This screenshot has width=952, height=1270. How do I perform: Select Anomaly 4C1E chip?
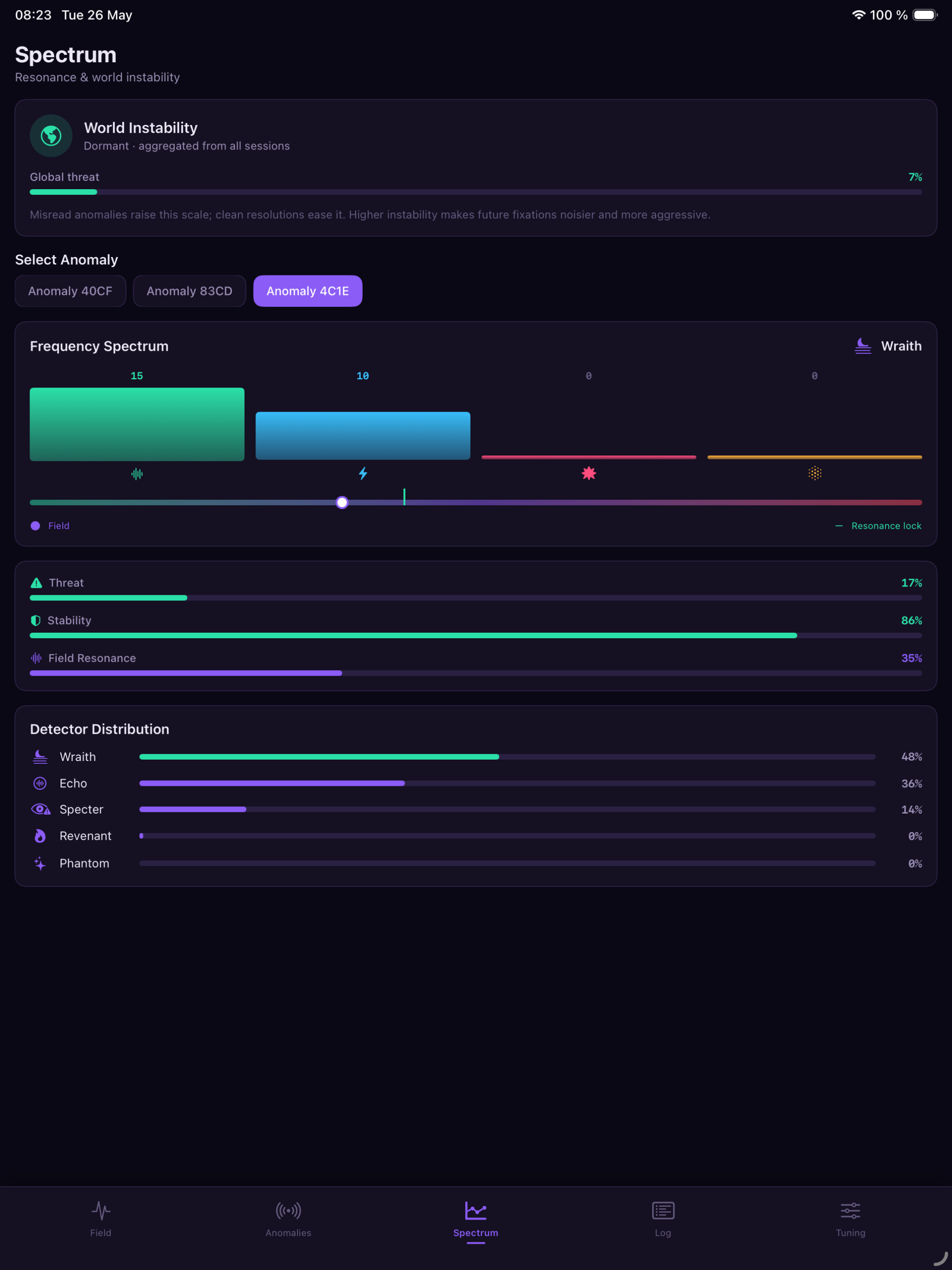coord(308,291)
